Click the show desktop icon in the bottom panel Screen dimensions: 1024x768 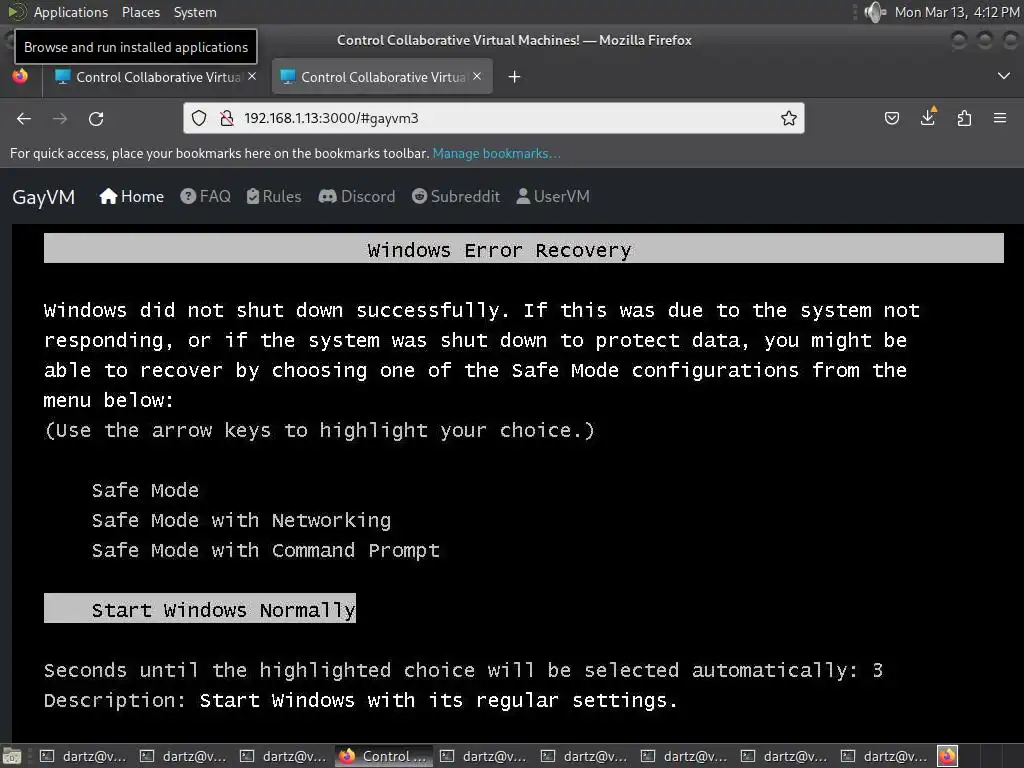click(12, 757)
